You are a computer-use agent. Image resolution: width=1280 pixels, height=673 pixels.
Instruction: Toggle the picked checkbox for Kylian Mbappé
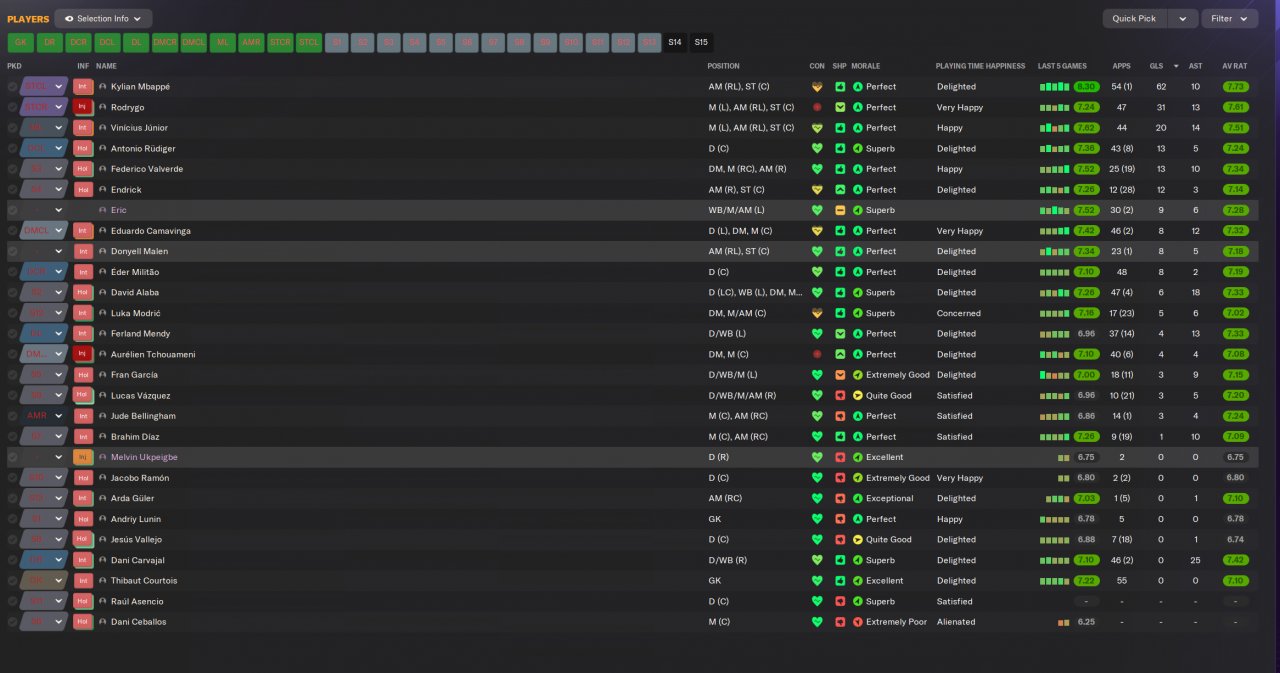13,87
